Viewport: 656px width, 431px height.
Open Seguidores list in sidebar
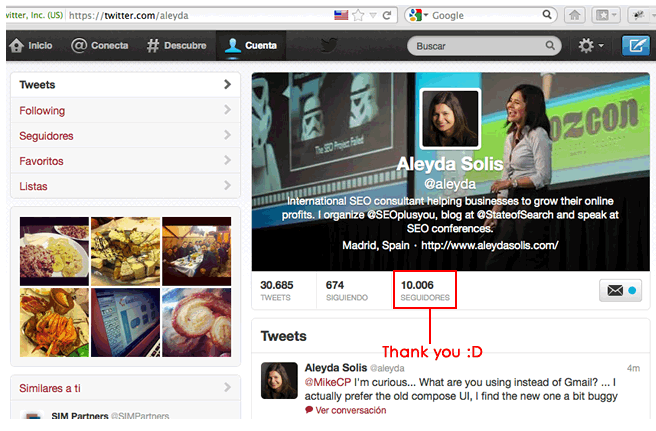125,136
